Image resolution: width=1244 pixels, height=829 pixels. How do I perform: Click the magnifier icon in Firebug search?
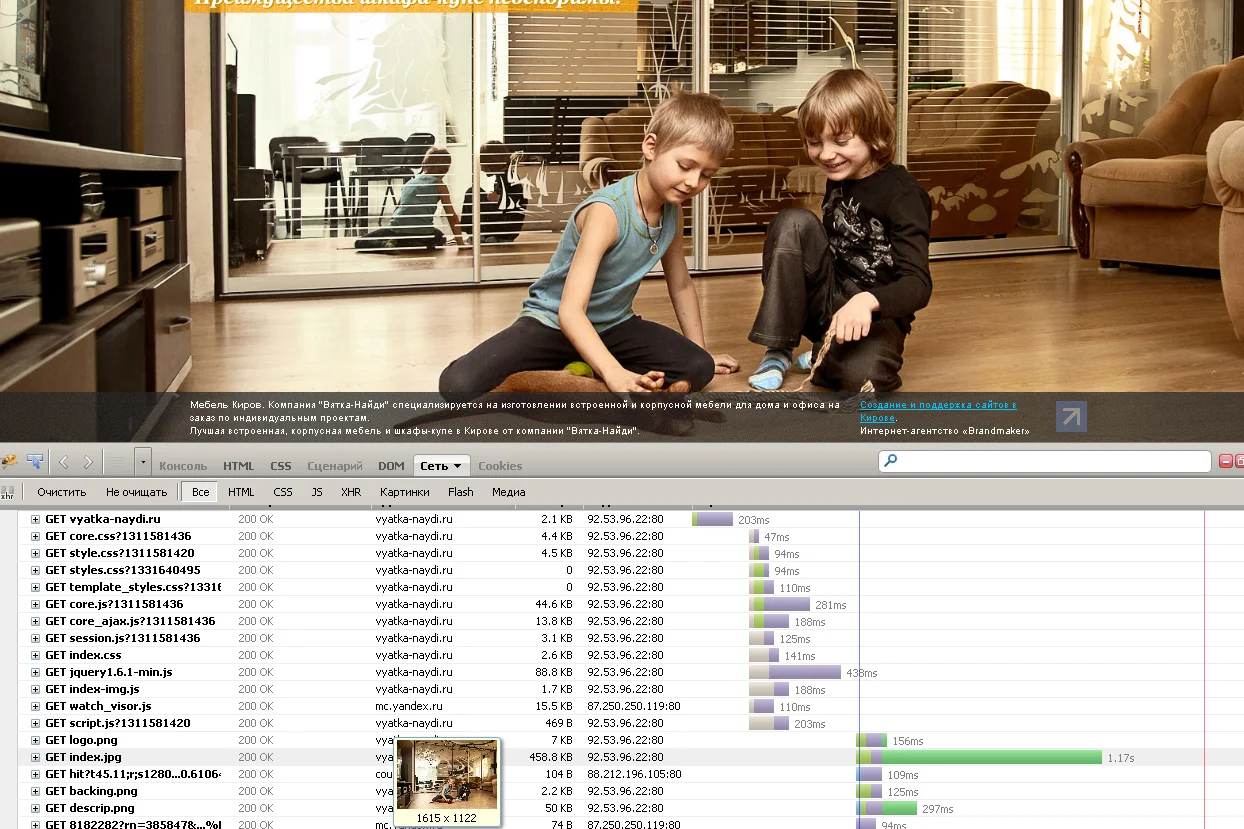click(891, 461)
